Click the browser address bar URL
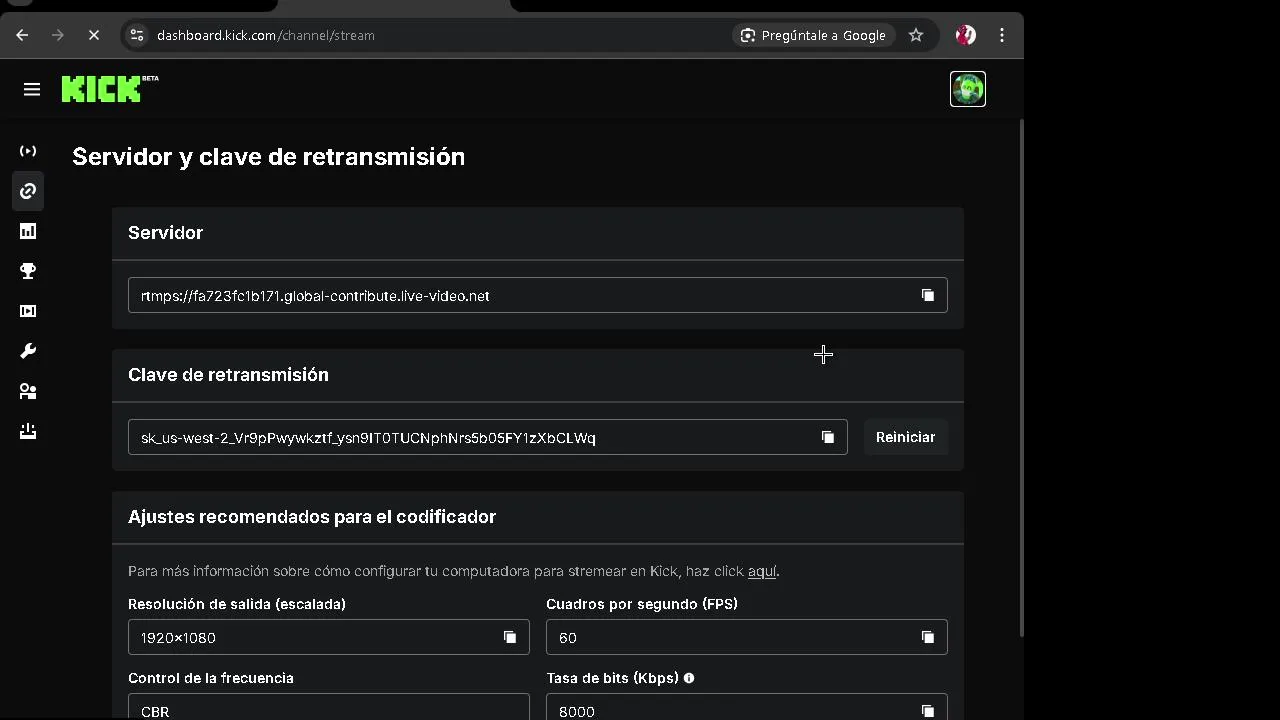Viewport: 1280px width, 720px height. pos(266,35)
